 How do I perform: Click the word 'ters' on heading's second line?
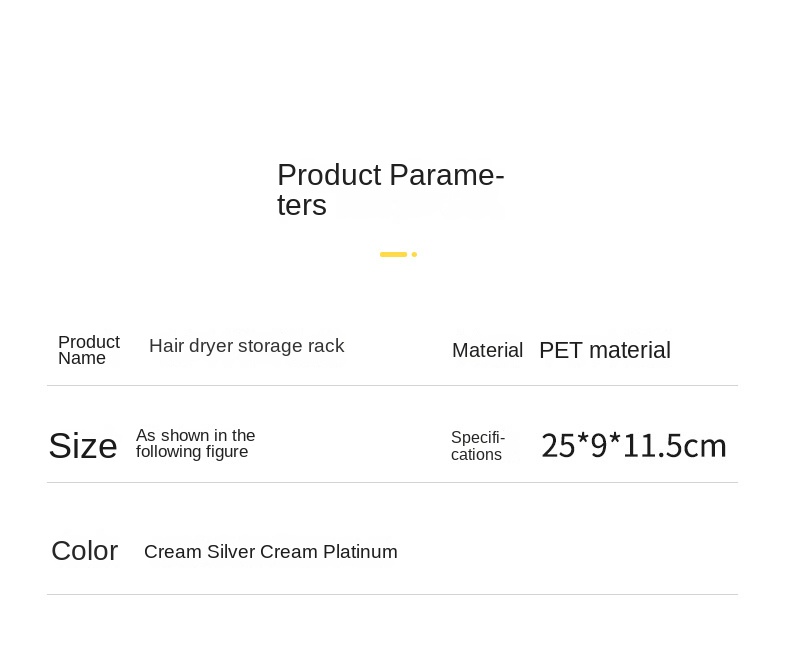point(302,205)
